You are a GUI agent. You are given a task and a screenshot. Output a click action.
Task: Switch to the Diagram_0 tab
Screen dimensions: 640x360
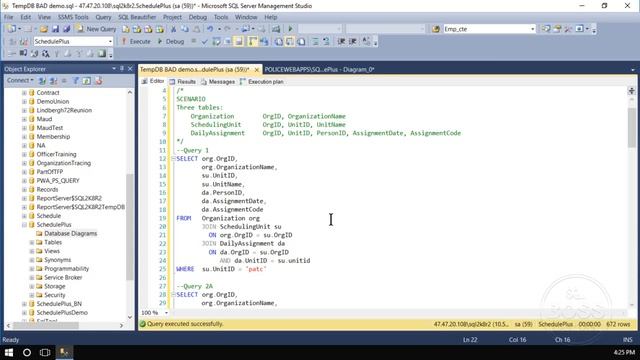[x=319, y=69]
